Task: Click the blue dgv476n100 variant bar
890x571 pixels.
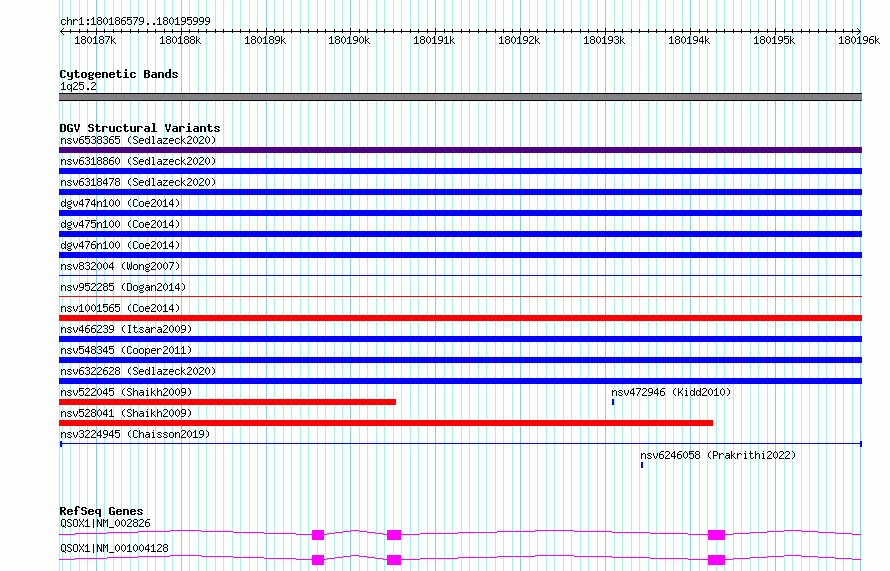Action: pyautogui.click(x=460, y=255)
